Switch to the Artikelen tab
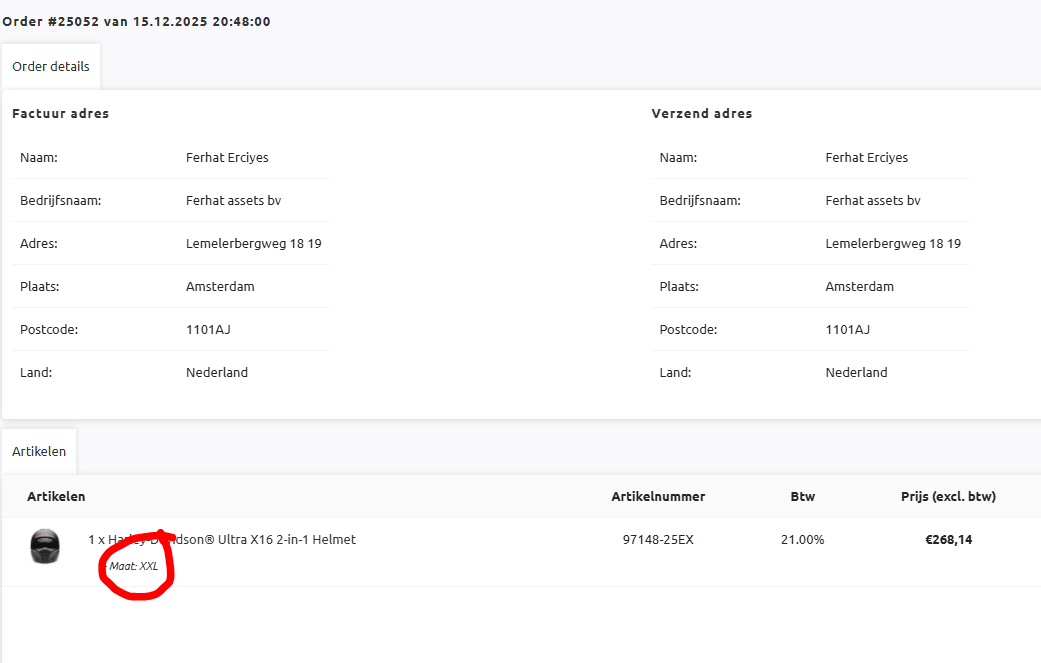The image size is (1041, 663). click(39, 451)
